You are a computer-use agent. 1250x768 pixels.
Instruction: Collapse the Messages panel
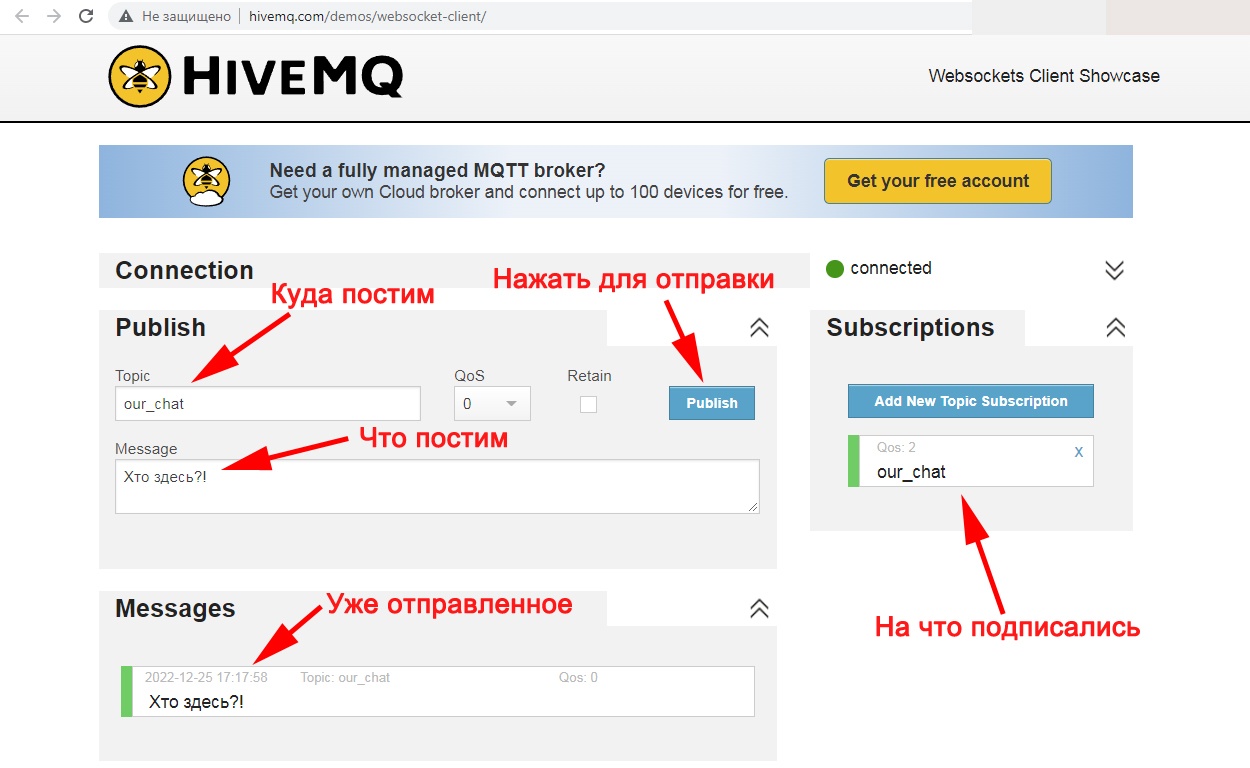point(759,608)
